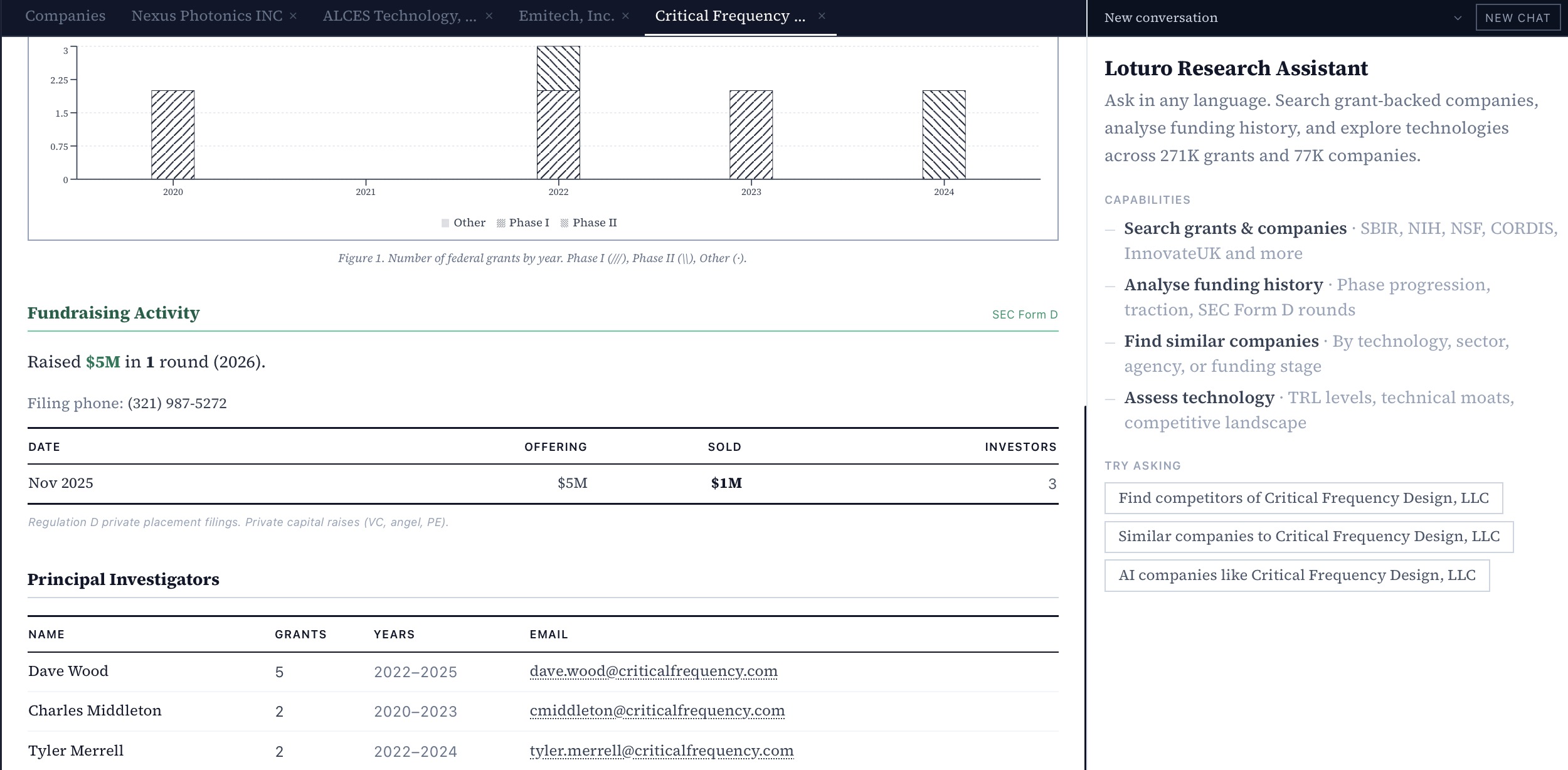
Task: Click the Loturo Research Assistant title
Action: click(x=1236, y=68)
